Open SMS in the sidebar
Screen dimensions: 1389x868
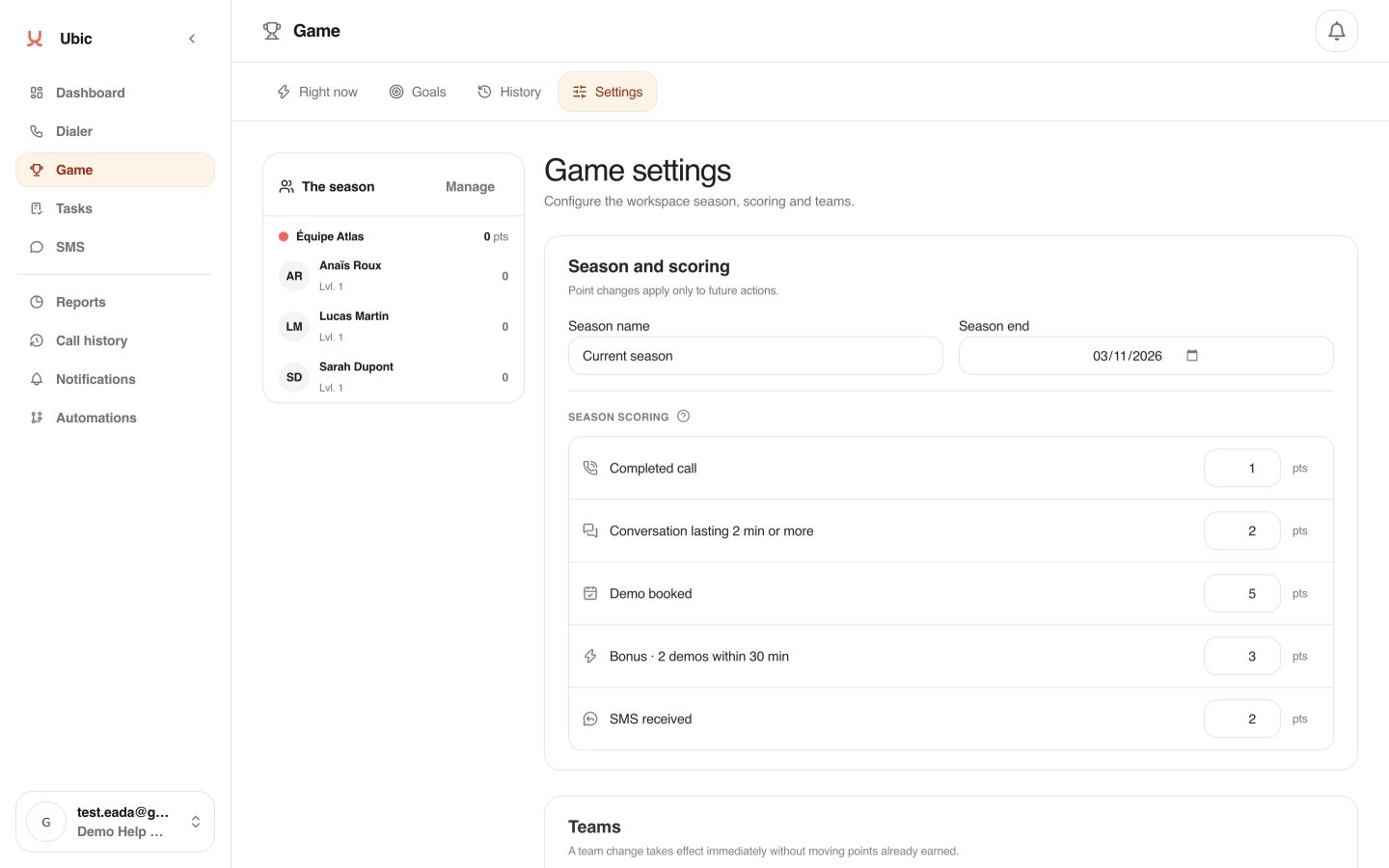[115, 247]
